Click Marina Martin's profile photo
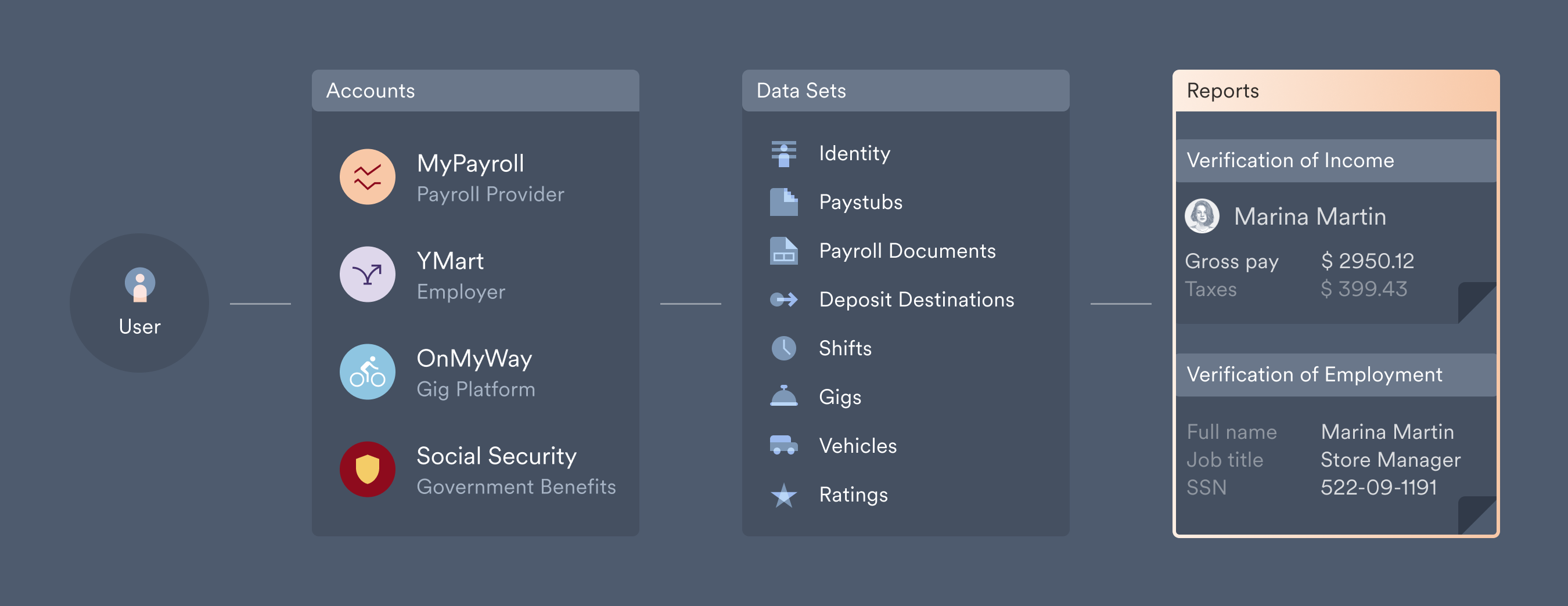Screen dimensions: 1568x606 pyautogui.click(x=1202, y=216)
